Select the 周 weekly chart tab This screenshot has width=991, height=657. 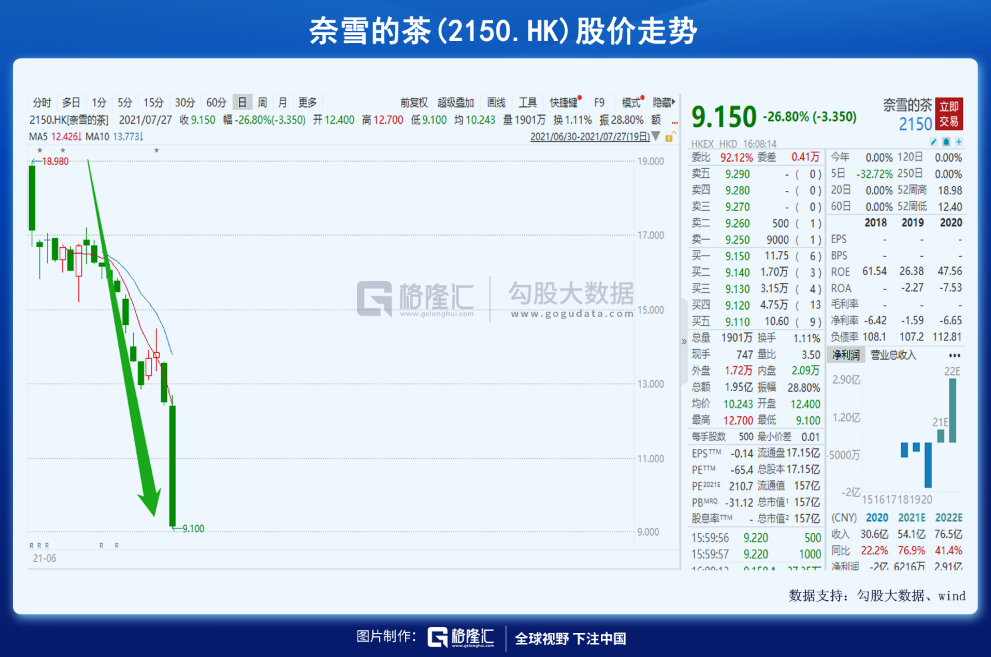tap(262, 102)
